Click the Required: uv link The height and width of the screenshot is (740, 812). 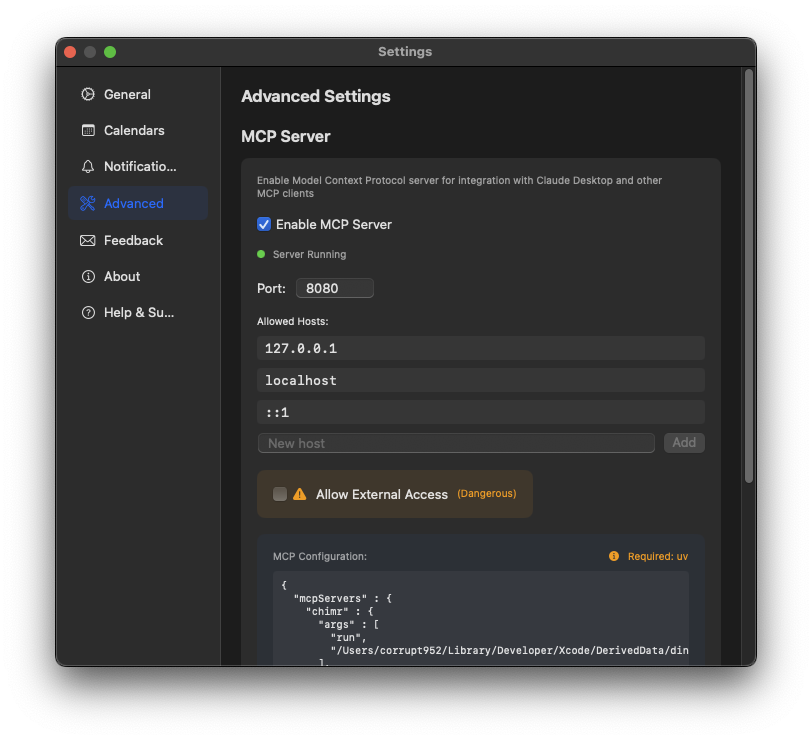click(657, 555)
